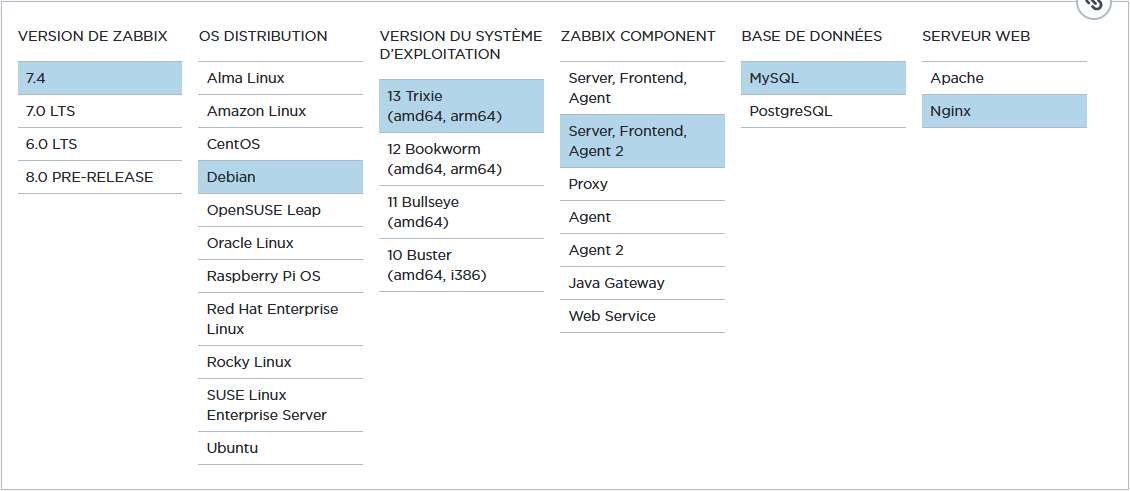Select 12 Bookworm OS version
Image resolution: width=1130 pixels, height=491 pixels.
(461, 159)
